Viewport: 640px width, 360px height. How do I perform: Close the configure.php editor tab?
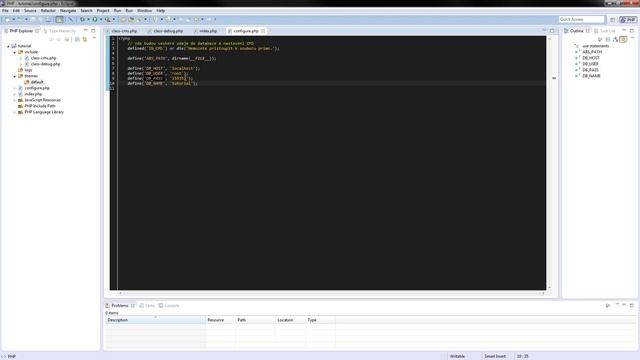click(x=263, y=31)
